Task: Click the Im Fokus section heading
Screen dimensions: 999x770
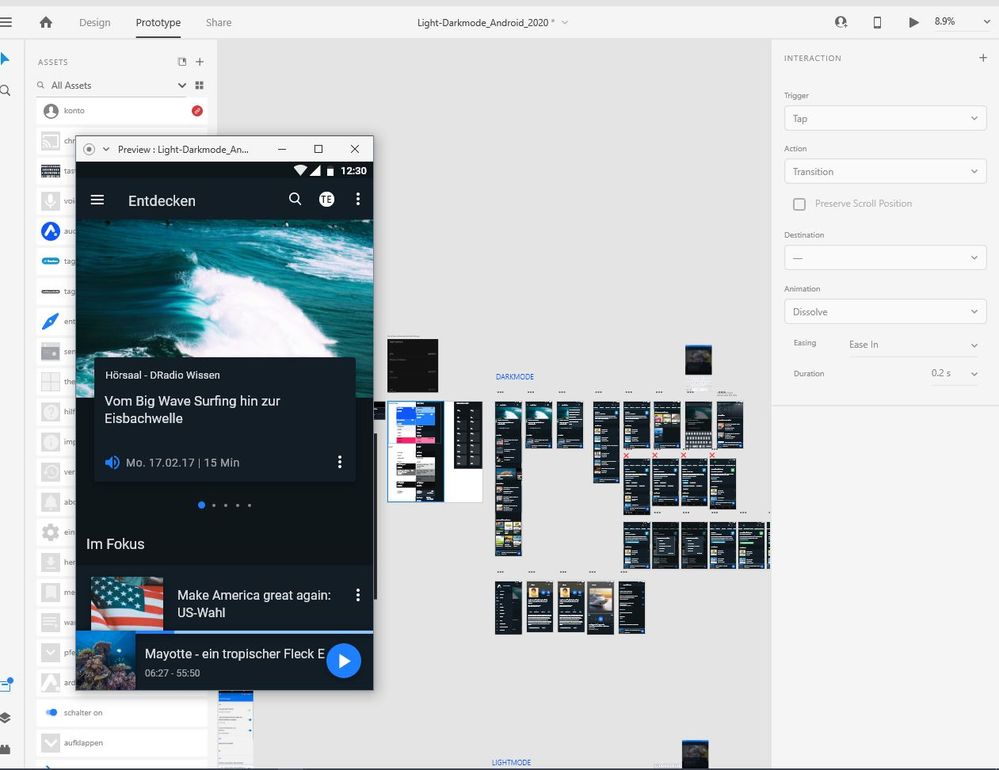Action: pyautogui.click(x=115, y=544)
